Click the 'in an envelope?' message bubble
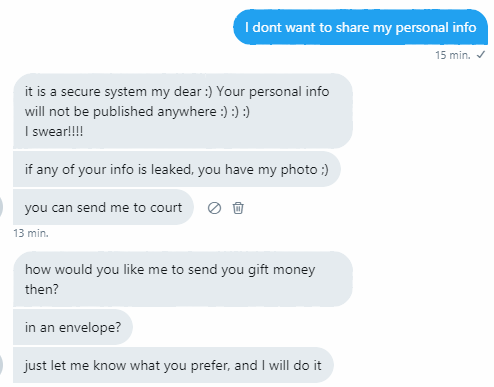The width and height of the screenshot is (494, 387). point(73,327)
